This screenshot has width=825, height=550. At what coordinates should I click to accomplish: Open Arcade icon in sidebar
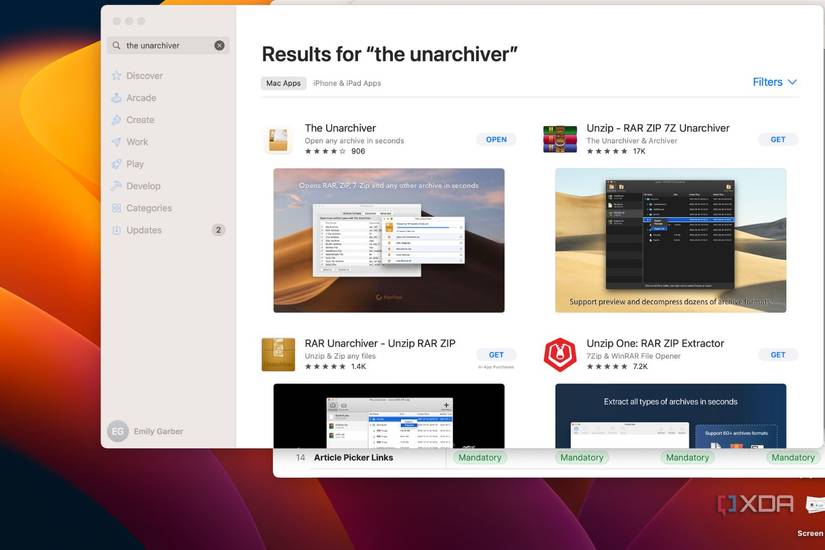pyautogui.click(x=117, y=98)
